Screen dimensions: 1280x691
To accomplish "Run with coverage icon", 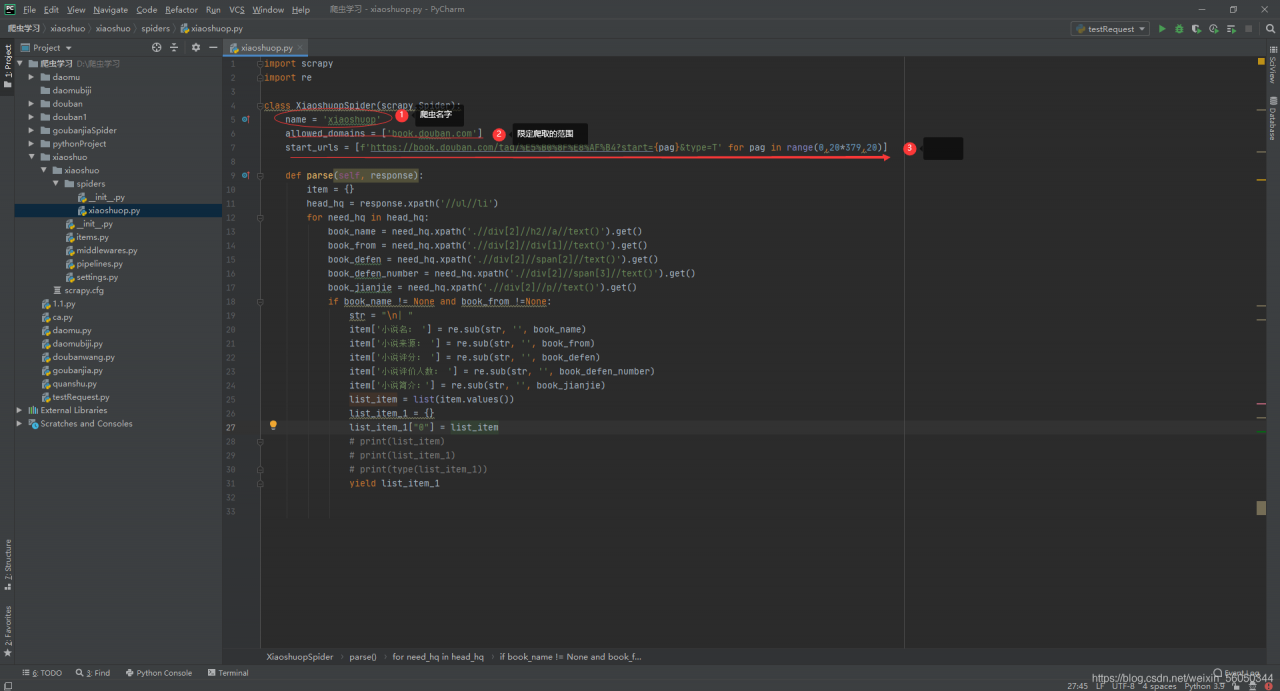I will (1197, 29).
